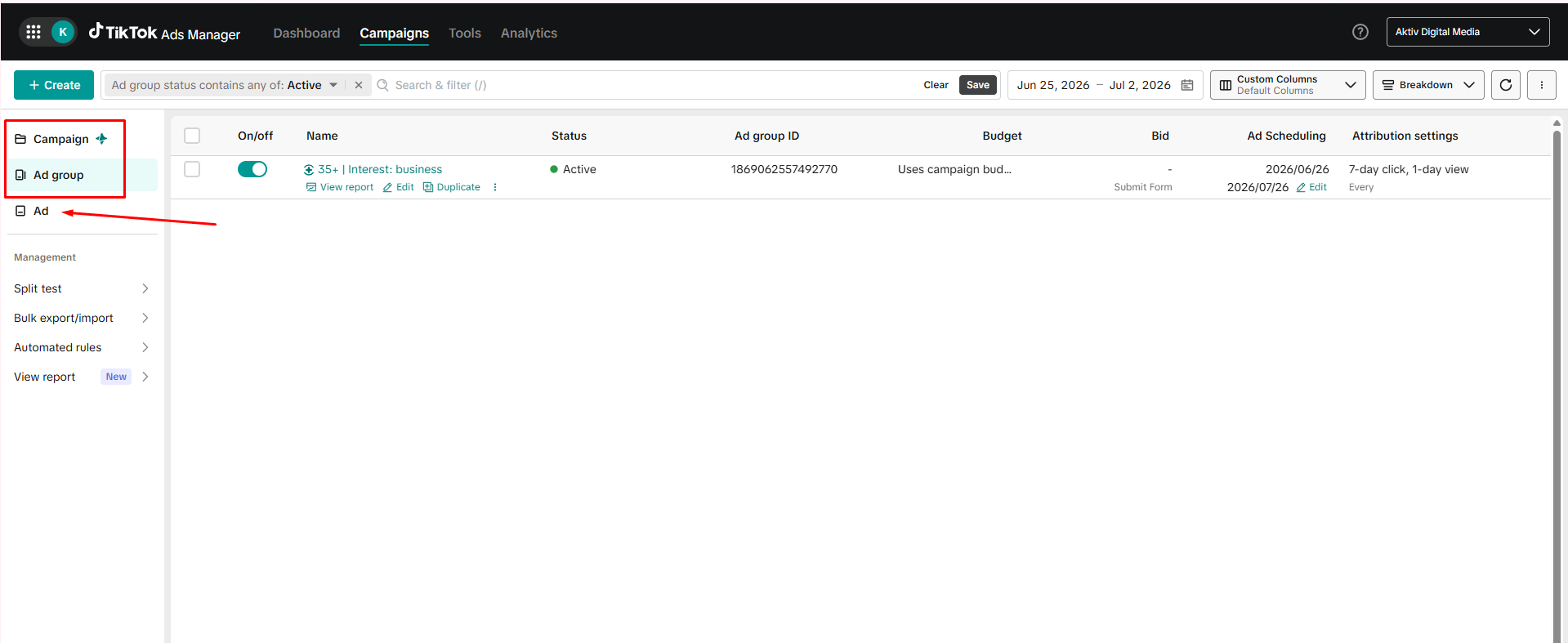
Task: Click the Uses campaign budget cell
Action: point(954,169)
